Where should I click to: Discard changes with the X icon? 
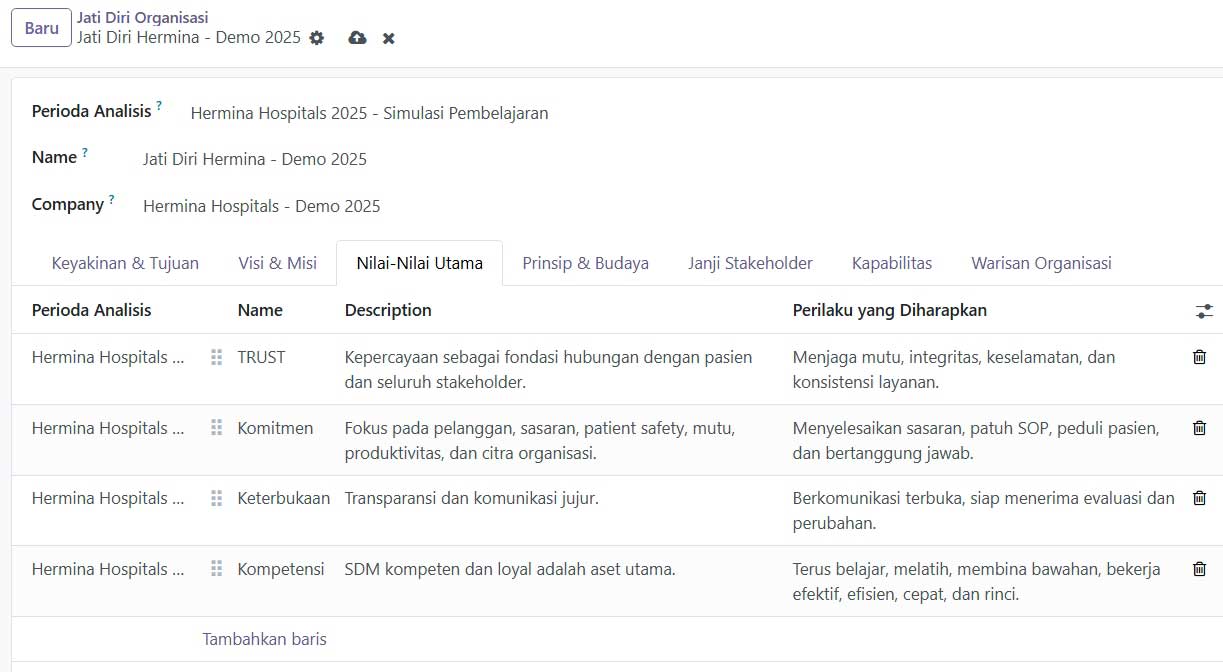point(389,38)
